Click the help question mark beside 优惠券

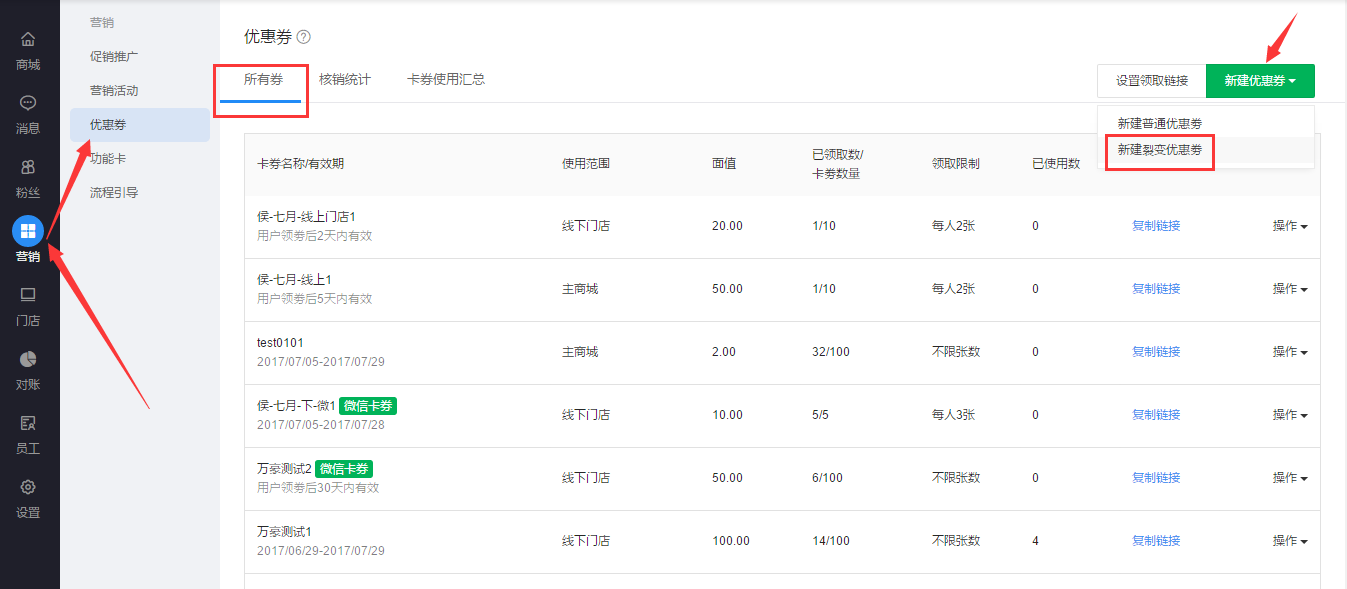tap(304, 37)
